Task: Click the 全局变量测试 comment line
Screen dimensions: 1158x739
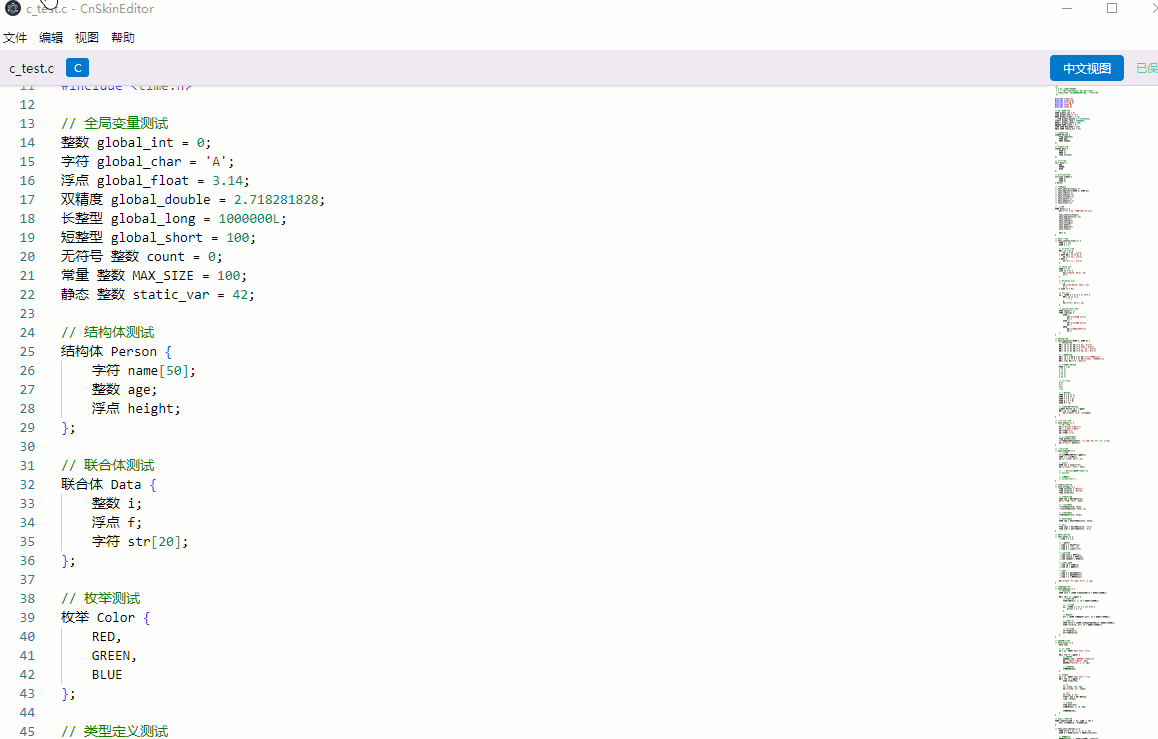Action: pyautogui.click(x=114, y=123)
